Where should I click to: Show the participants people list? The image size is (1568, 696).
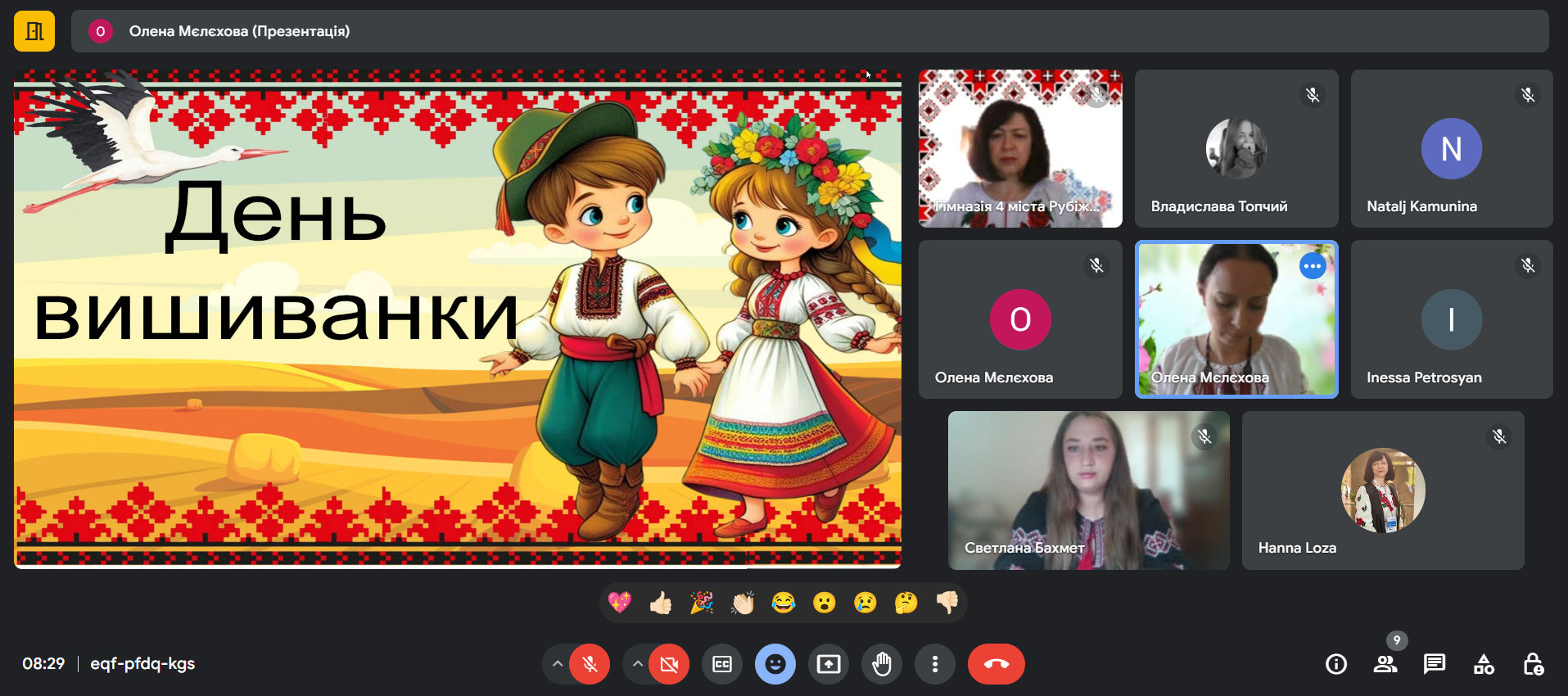tap(1385, 664)
